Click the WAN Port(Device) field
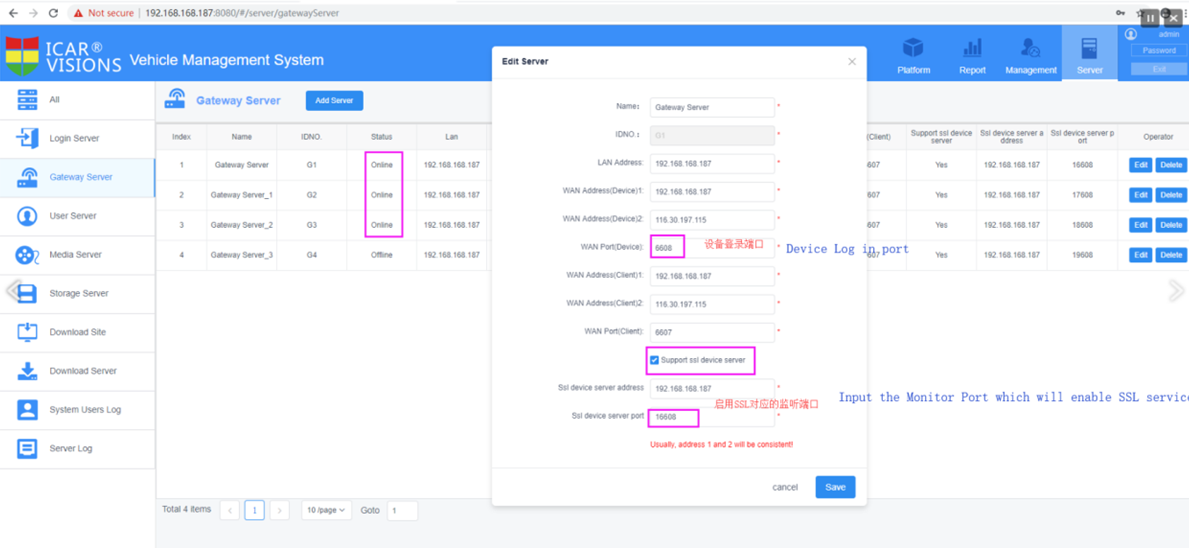This screenshot has height=548, width=1189. 712,248
